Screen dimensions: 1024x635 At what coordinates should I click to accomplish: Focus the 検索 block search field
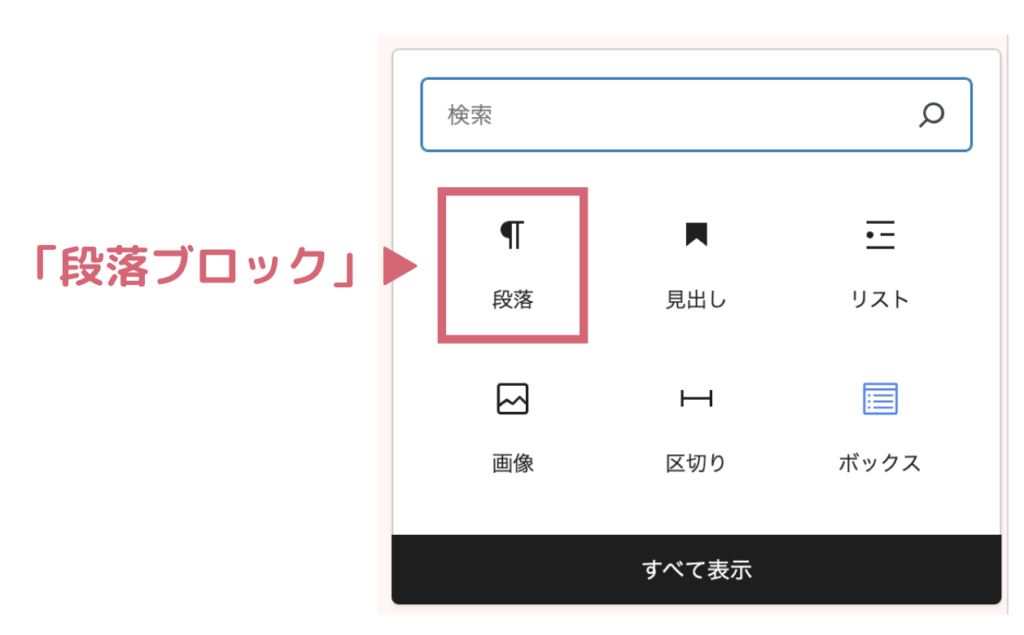(696, 115)
